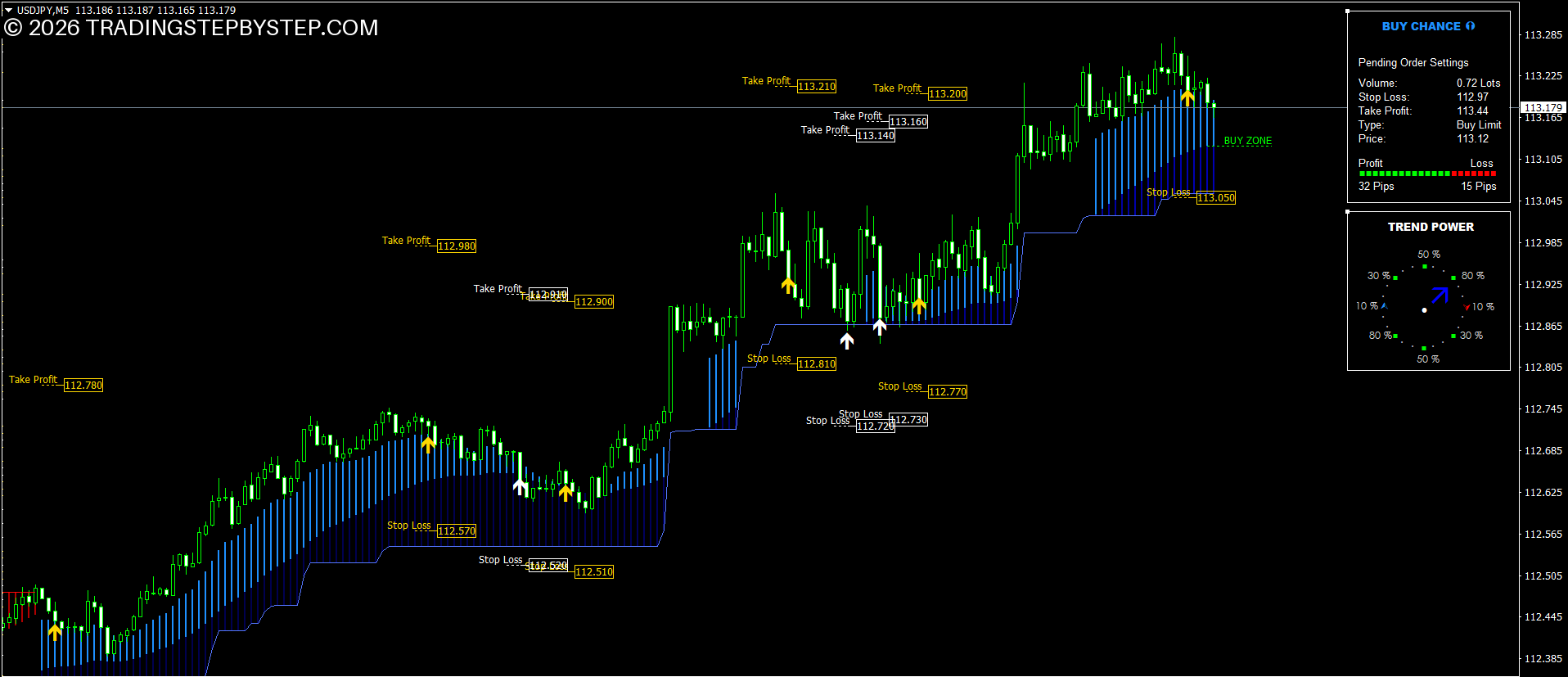Click the info icon beside BUY CHANCE
This screenshot has width=1568, height=677.
[x=1471, y=26]
